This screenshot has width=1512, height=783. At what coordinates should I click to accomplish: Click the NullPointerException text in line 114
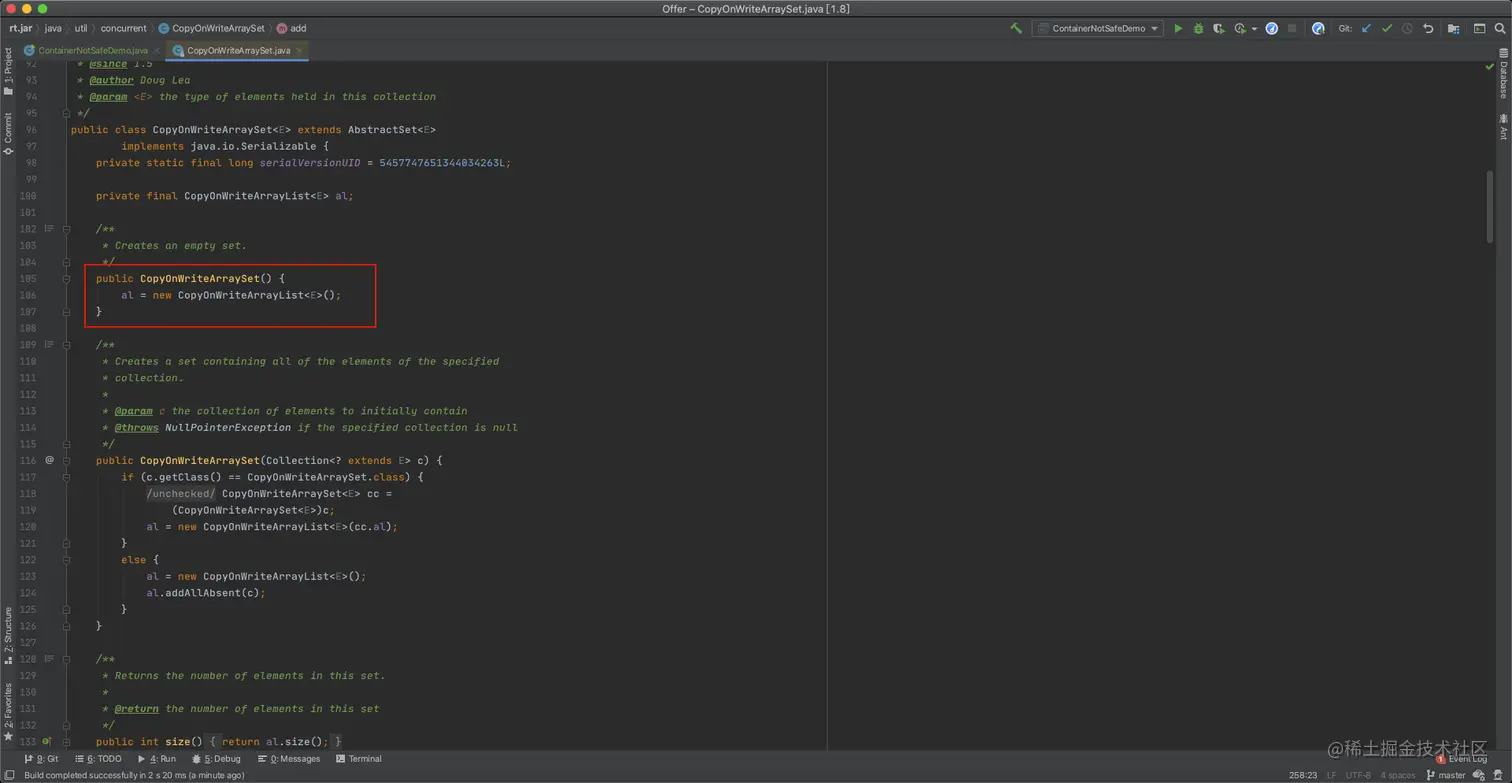click(228, 427)
